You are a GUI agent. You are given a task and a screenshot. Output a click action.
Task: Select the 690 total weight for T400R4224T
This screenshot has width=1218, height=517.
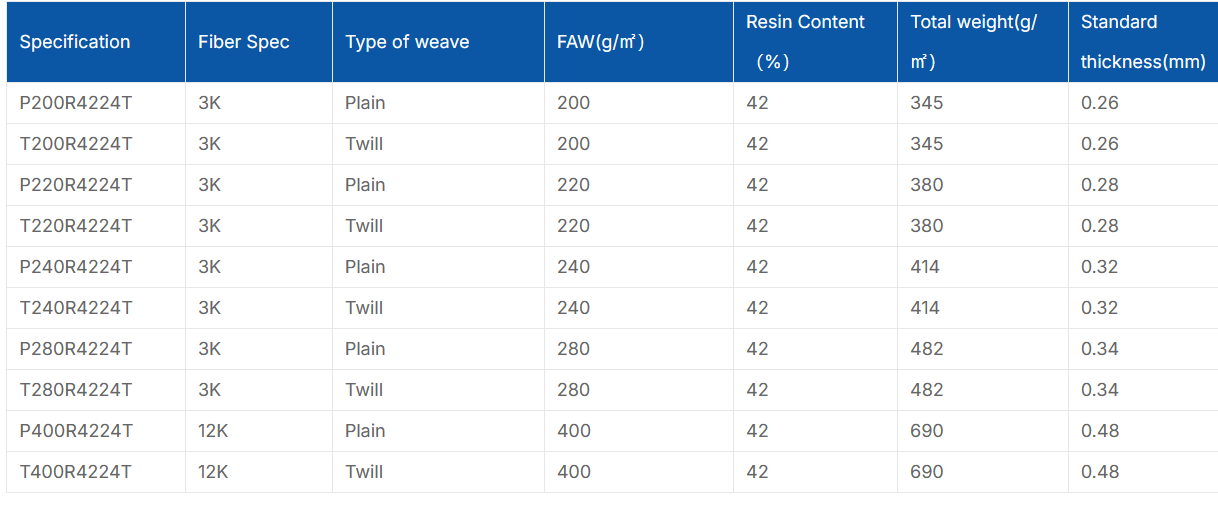click(927, 472)
